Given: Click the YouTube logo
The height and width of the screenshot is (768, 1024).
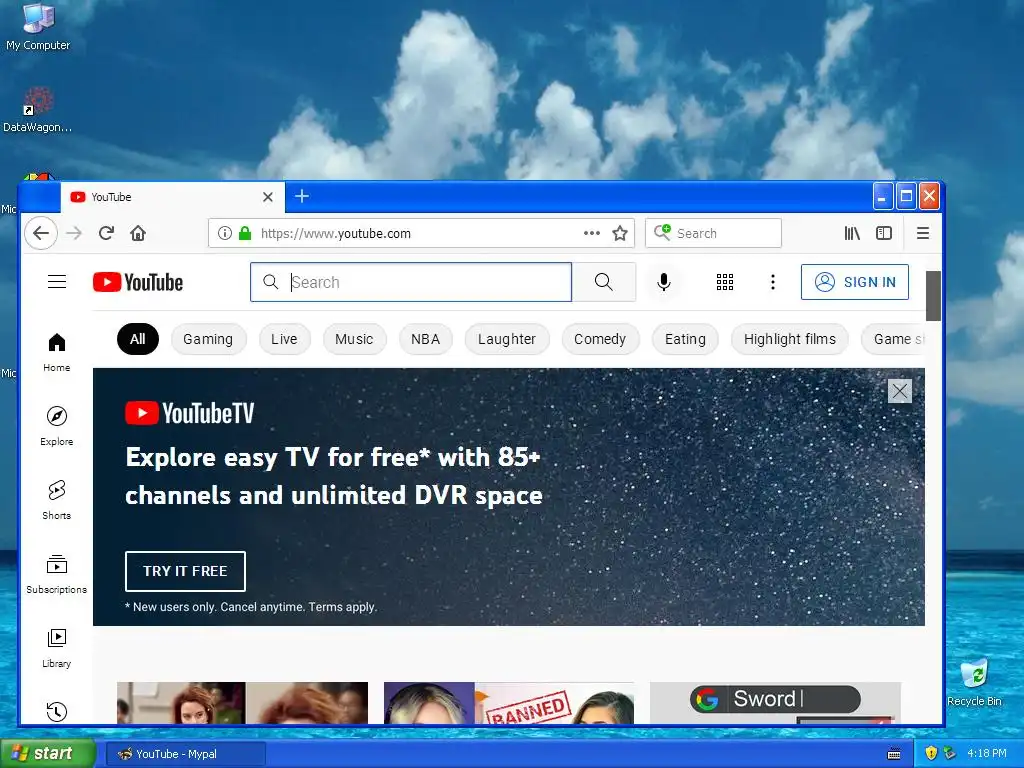Looking at the screenshot, I should [138, 282].
